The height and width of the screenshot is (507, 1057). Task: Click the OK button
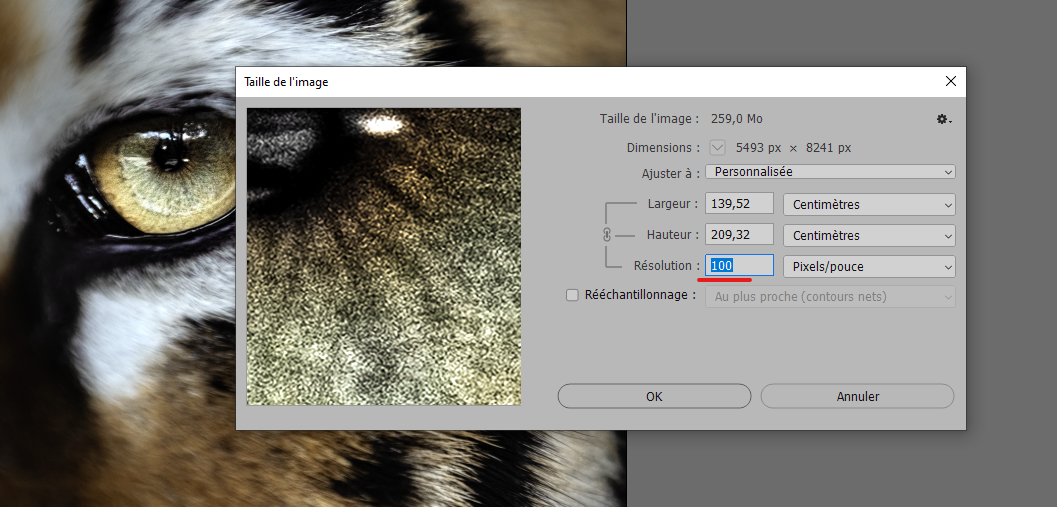[654, 396]
